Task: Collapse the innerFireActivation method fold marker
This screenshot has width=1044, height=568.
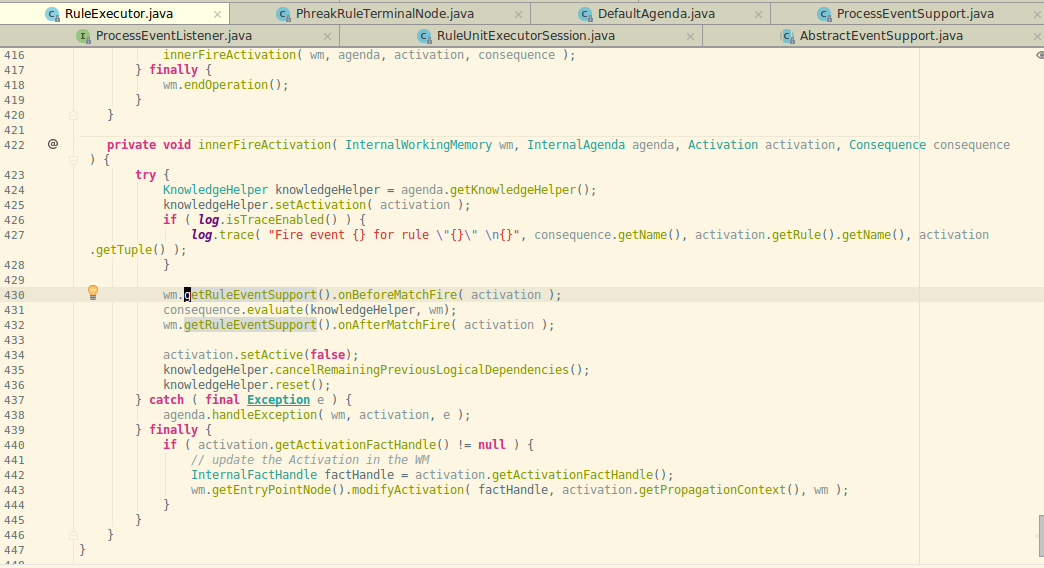Action: point(73,160)
